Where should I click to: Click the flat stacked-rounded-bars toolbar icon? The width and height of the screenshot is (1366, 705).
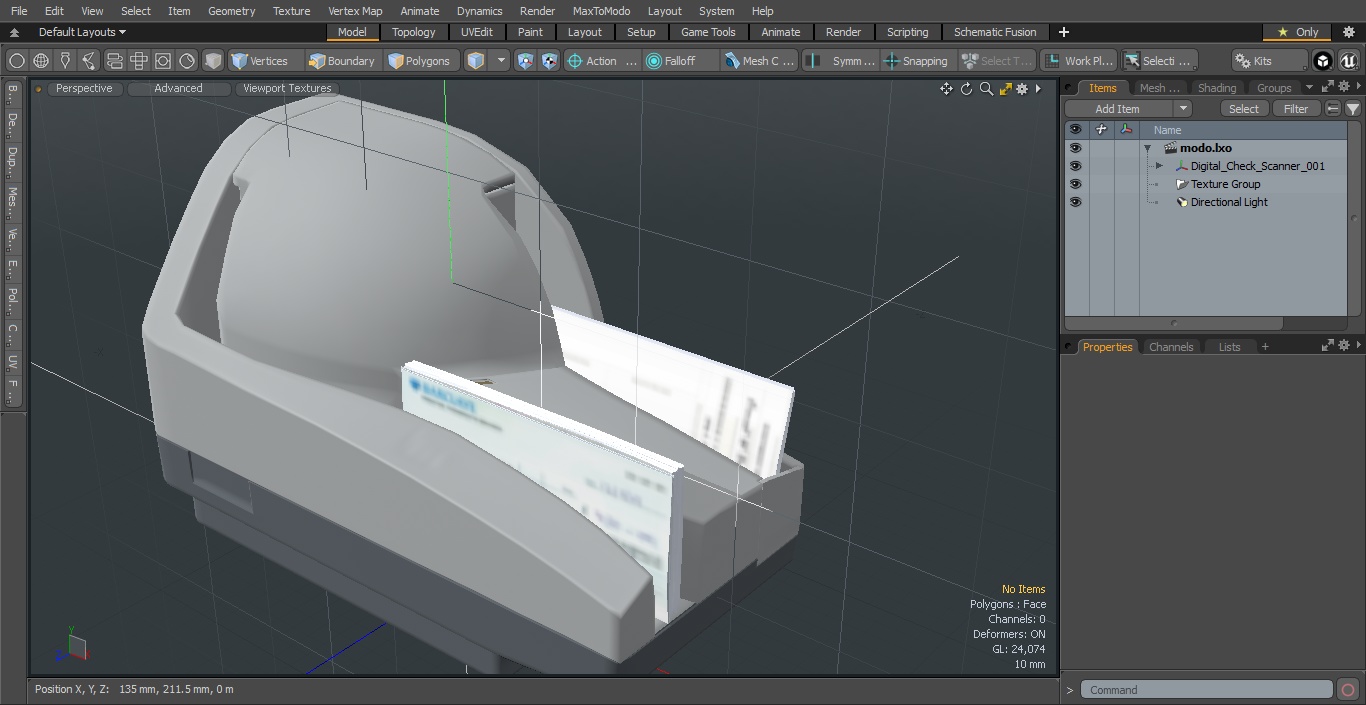click(114, 61)
